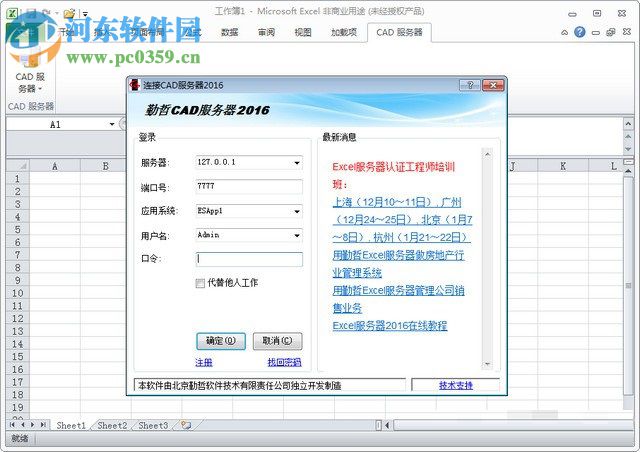Open Quick Access Toolbar customize dropdown
This screenshot has height=452, width=640.
click(85, 14)
